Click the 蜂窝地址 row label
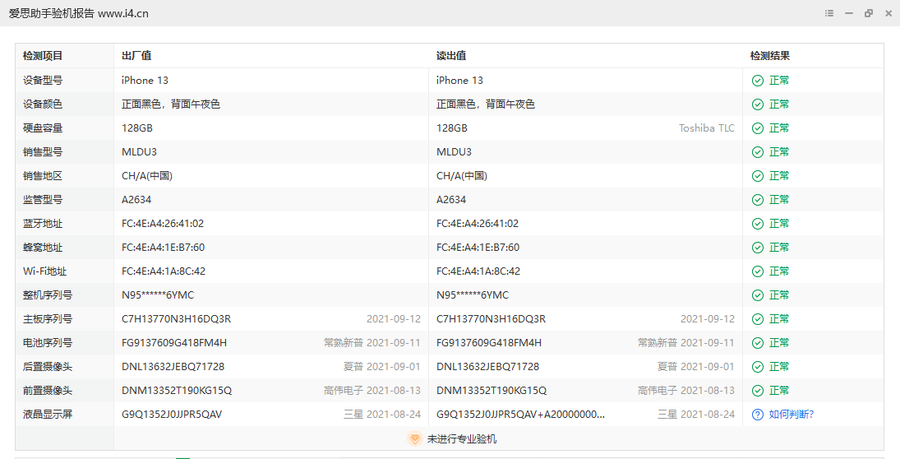 pyautogui.click(x=42, y=247)
